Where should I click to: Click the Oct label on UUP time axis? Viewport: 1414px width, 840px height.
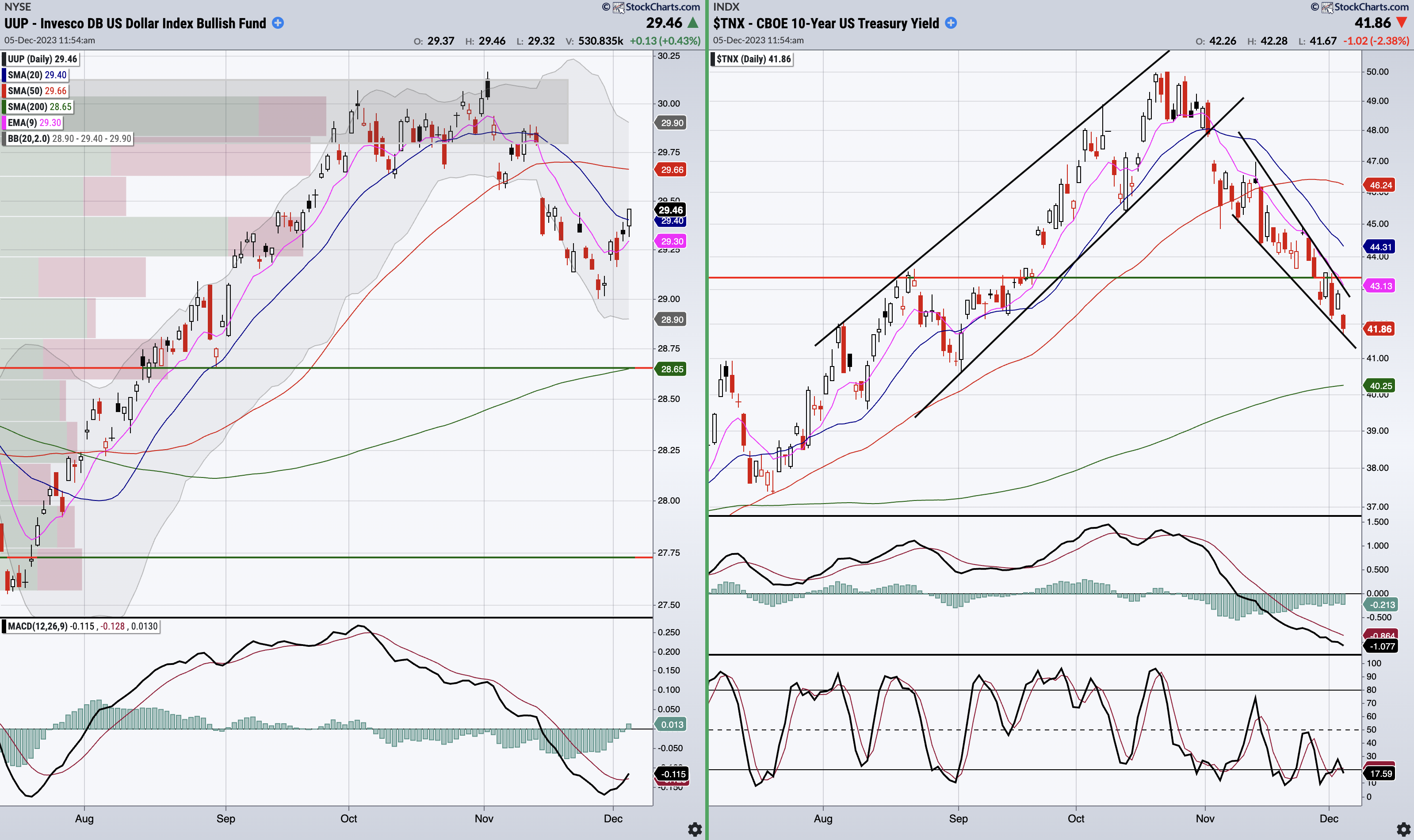pos(349,818)
